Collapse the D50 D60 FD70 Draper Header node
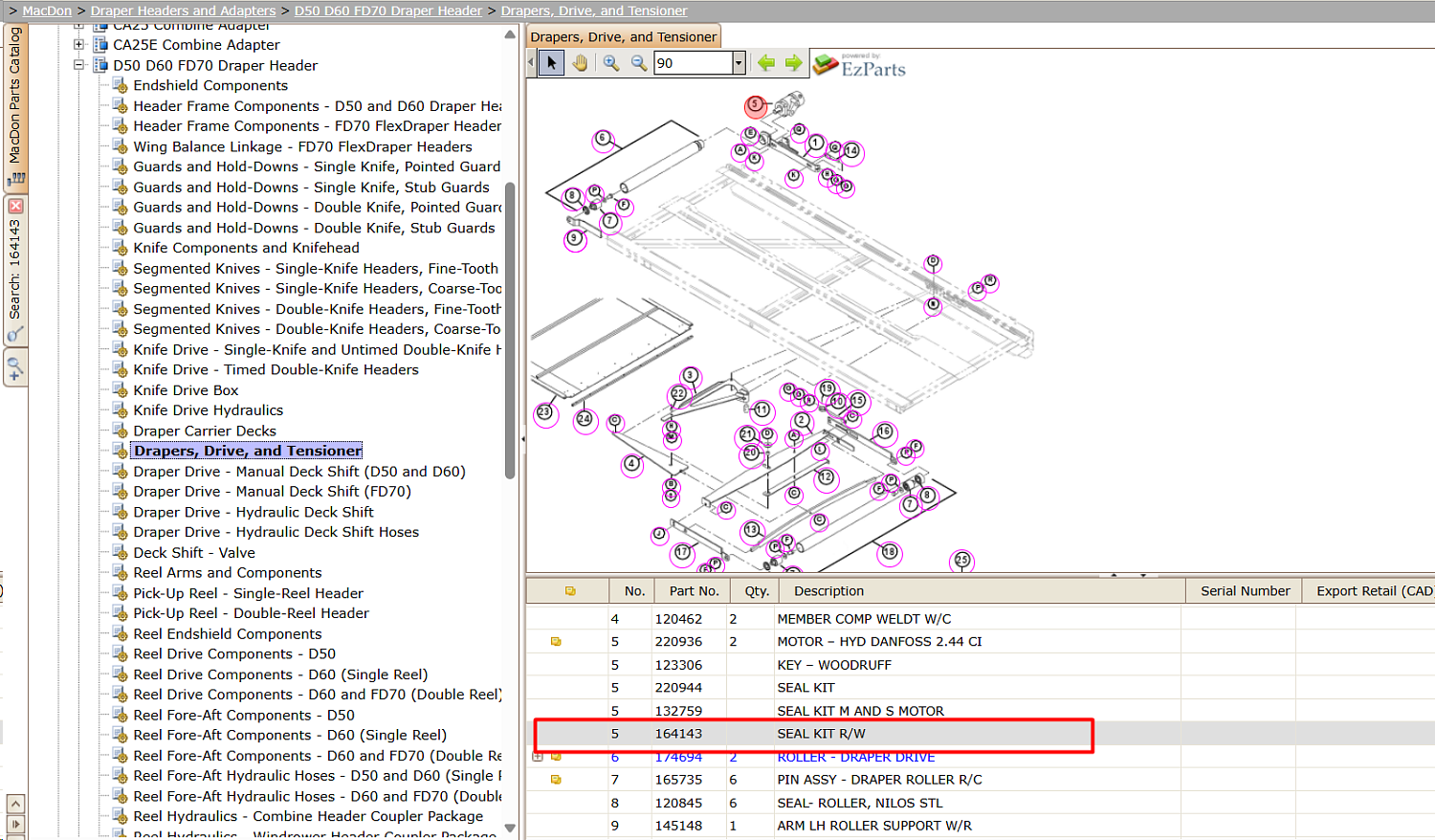Screen dimensions: 1435x840 tap(79, 65)
